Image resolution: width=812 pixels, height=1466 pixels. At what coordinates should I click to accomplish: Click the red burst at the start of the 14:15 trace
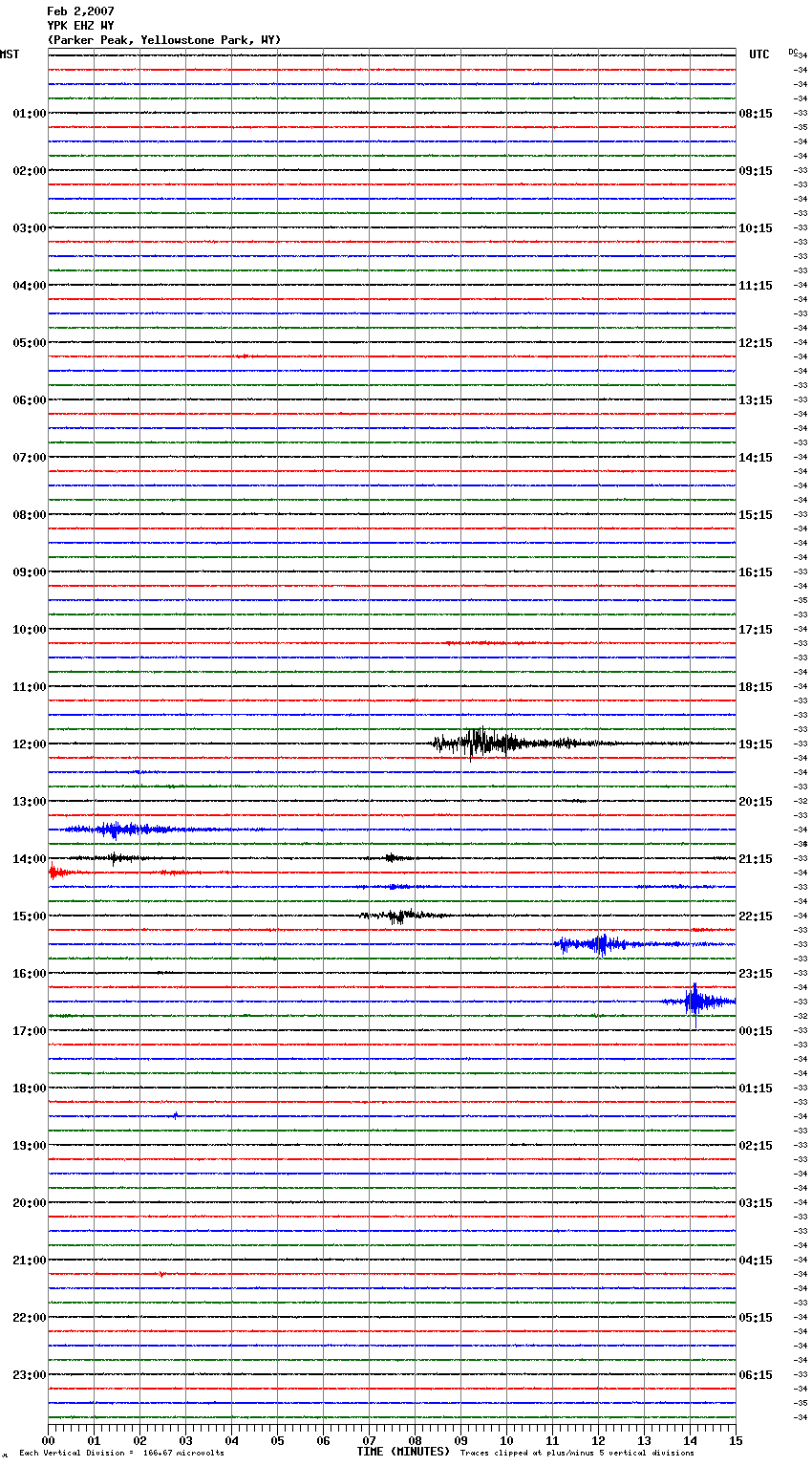pos(54,872)
